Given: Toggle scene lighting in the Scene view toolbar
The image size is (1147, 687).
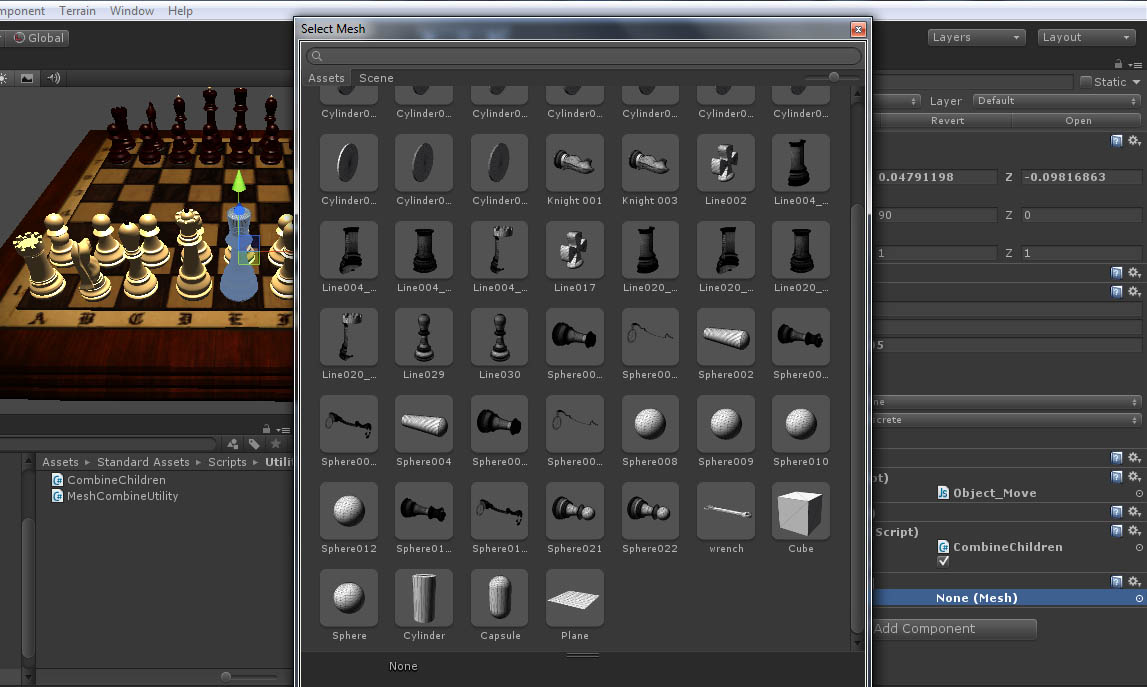Looking at the screenshot, I should (3, 77).
